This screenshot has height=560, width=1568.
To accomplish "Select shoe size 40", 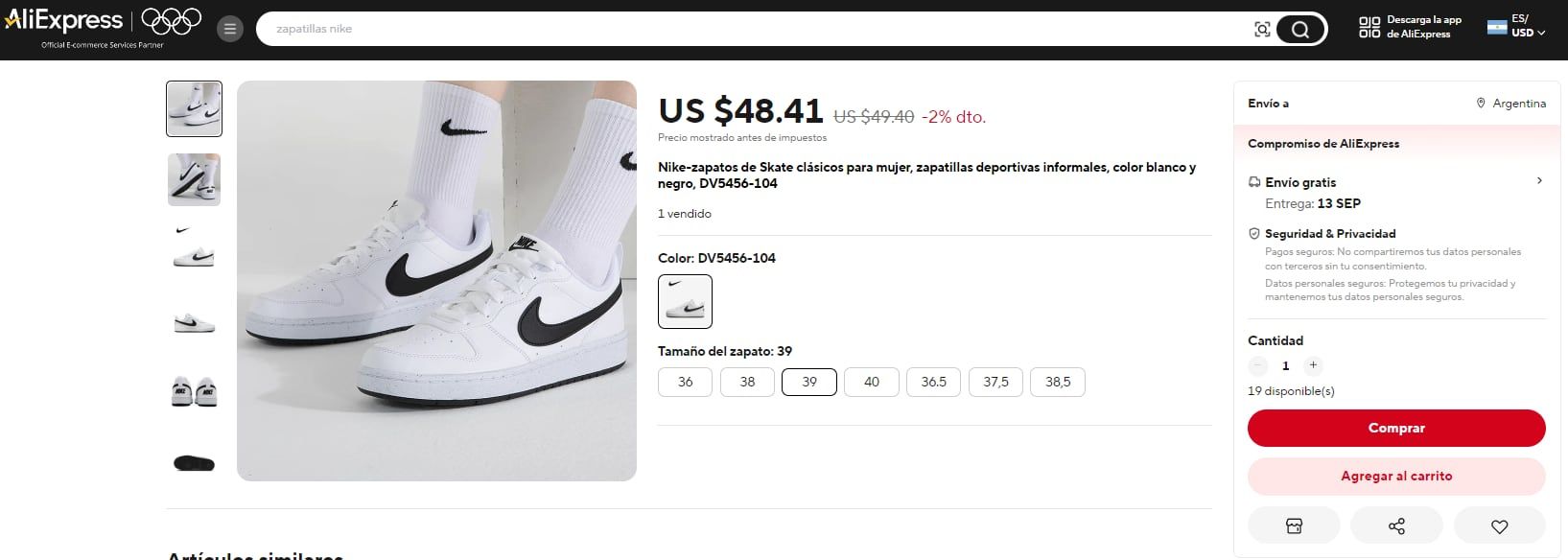I will (x=871, y=382).
